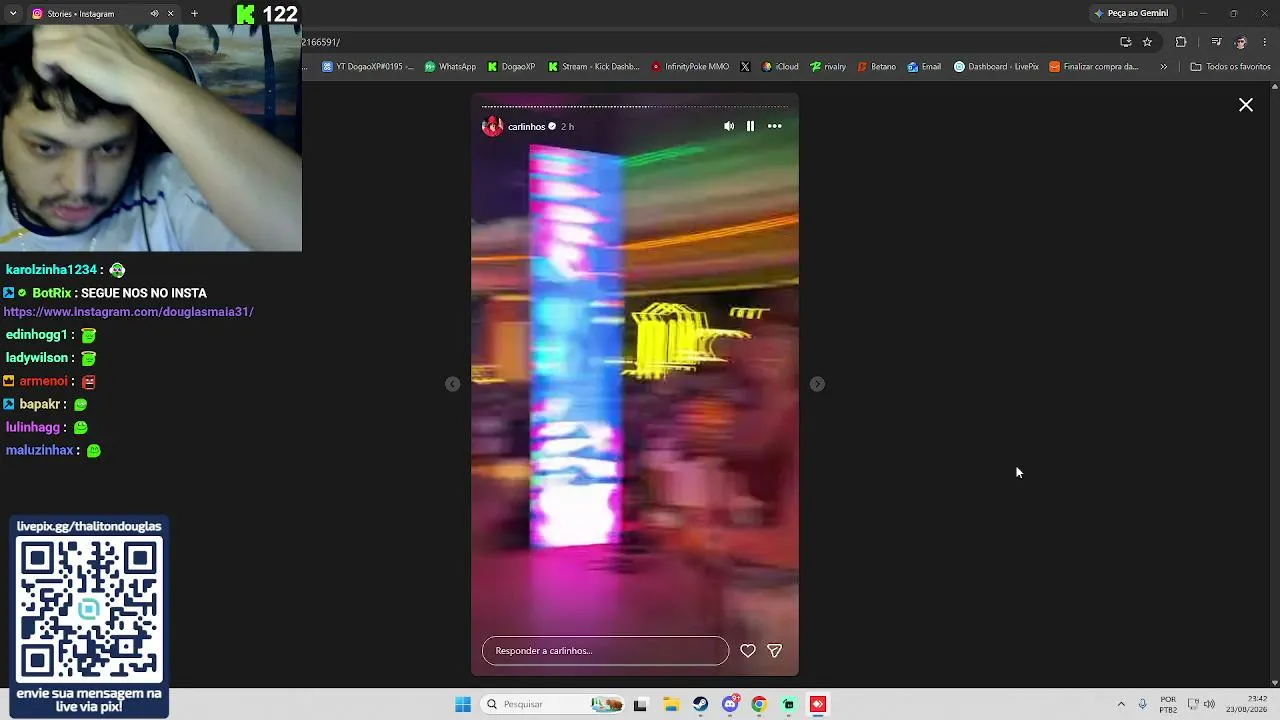Image resolution: width=1280 pixels, height=720 pixels.
Task: Go to the next story
Action: point(817,384)
